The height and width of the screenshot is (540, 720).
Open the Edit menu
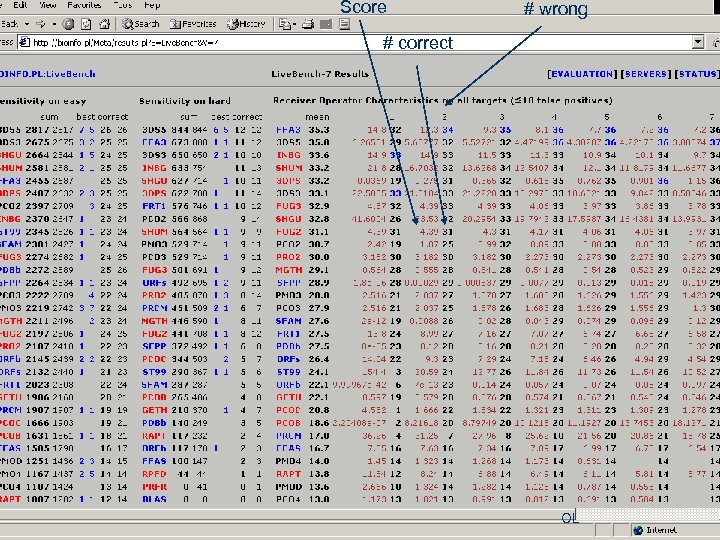20,5
